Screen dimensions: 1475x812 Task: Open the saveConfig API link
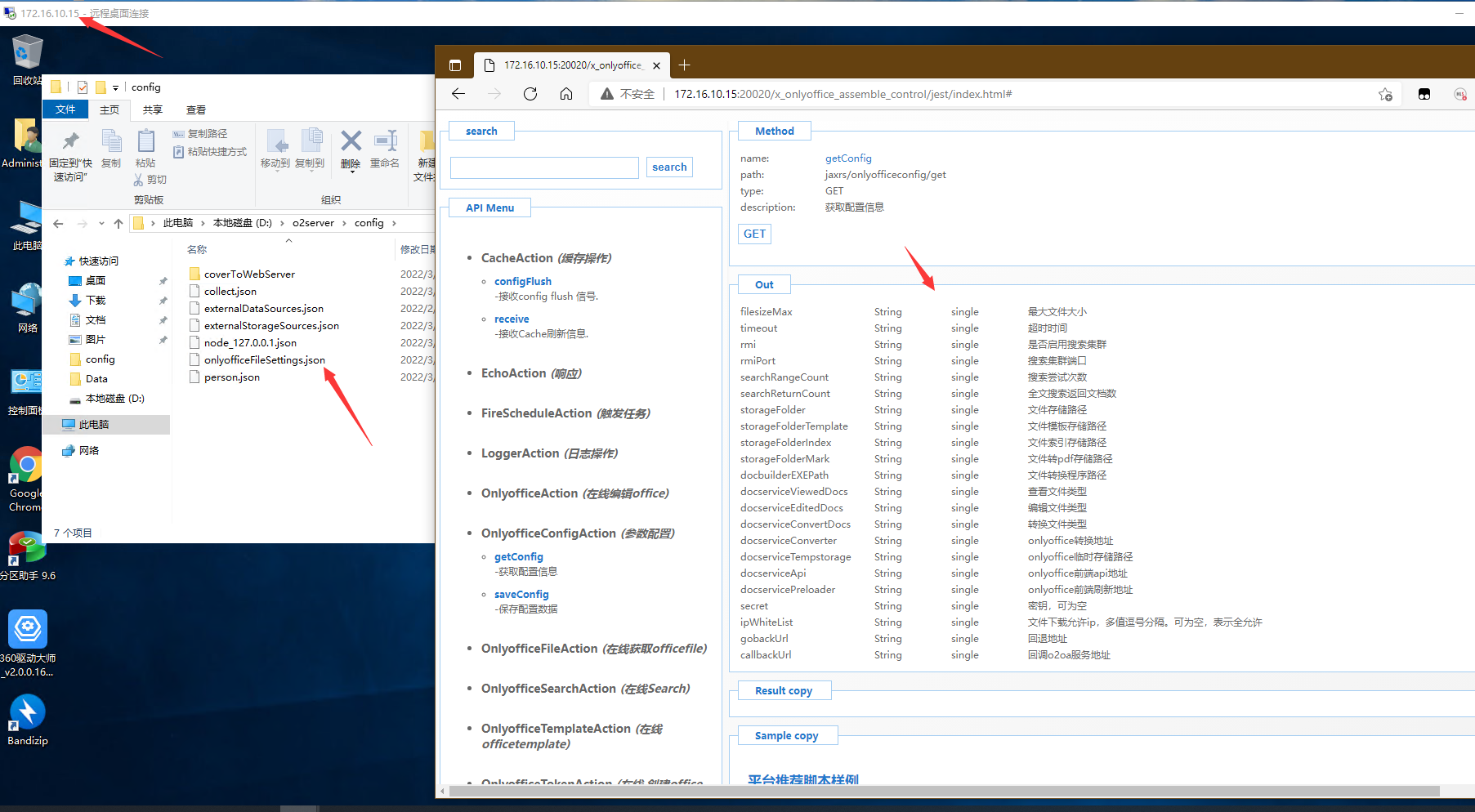(521, 594)
